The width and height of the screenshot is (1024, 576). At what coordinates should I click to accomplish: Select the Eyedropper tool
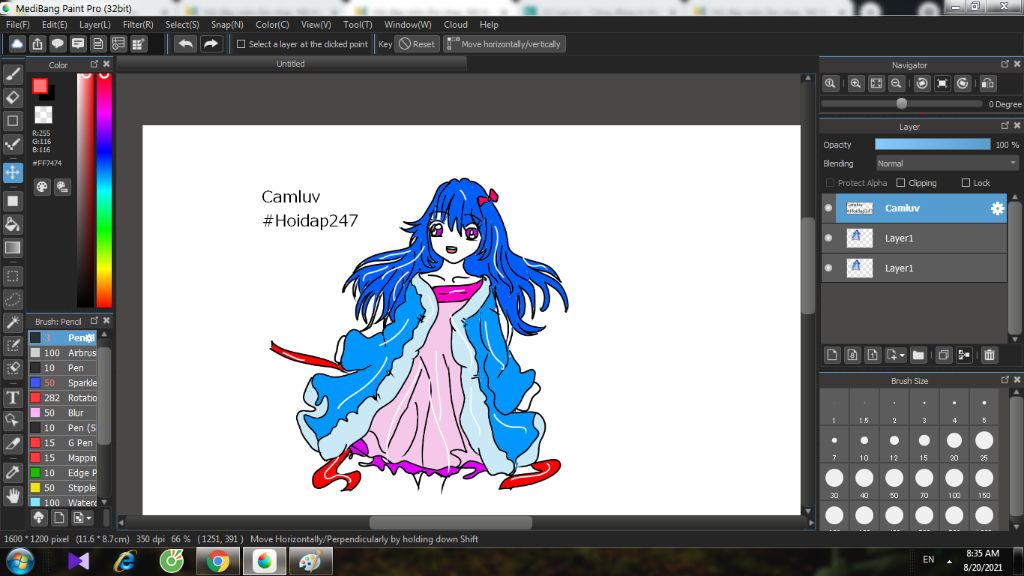[12, 473]
